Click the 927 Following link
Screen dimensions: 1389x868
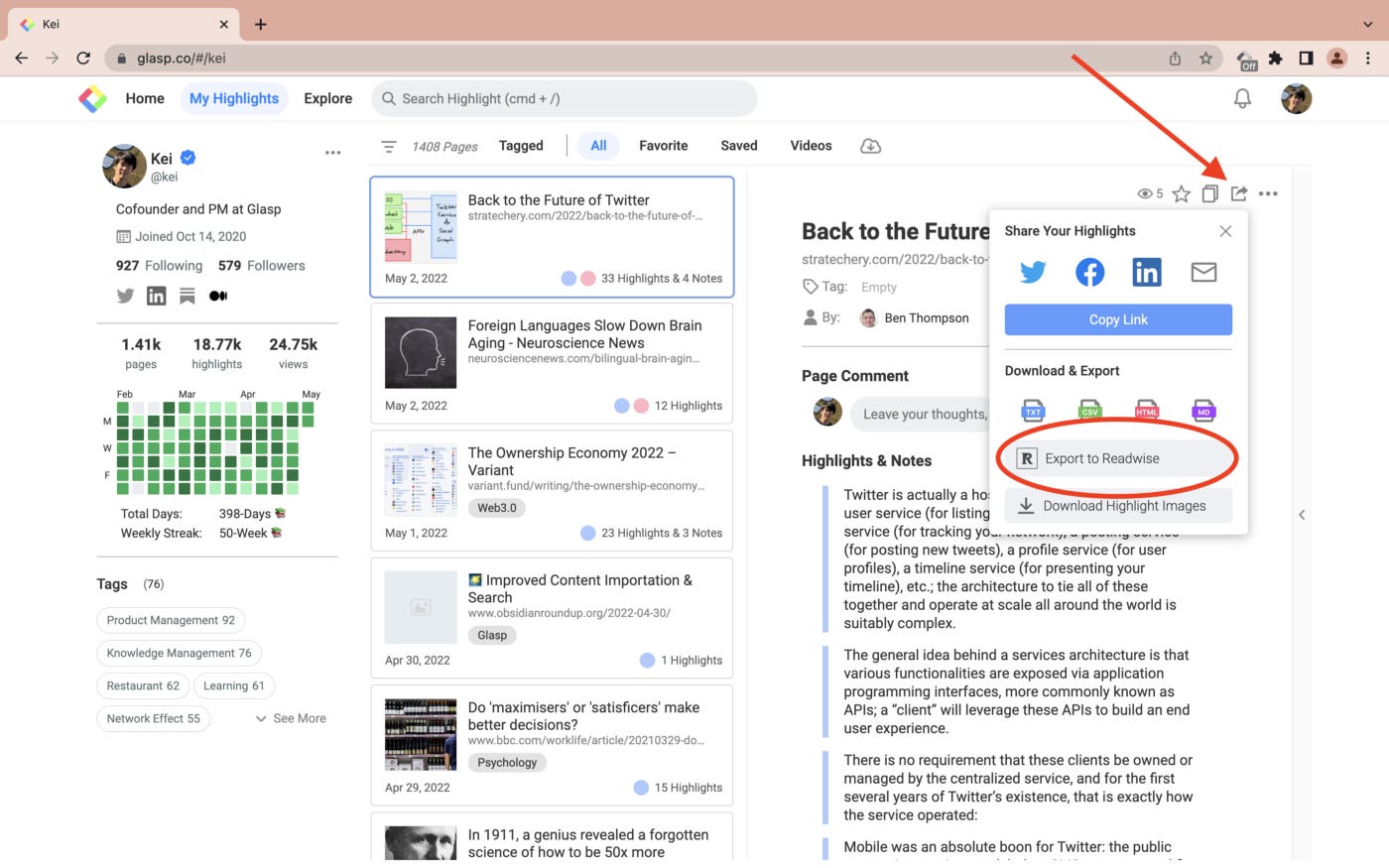[159, 266]
